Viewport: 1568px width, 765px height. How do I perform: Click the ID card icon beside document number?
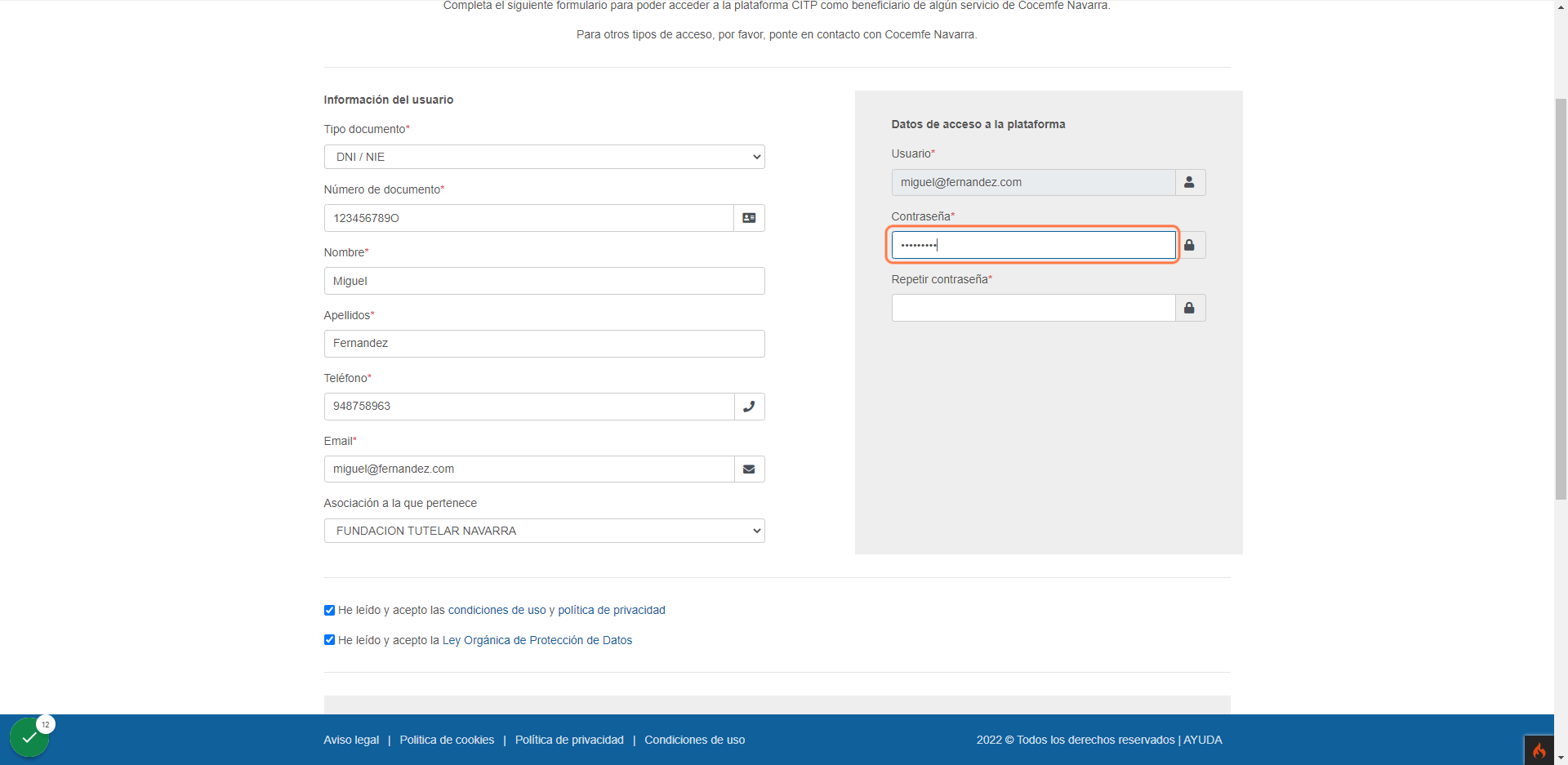coord(749,218)
